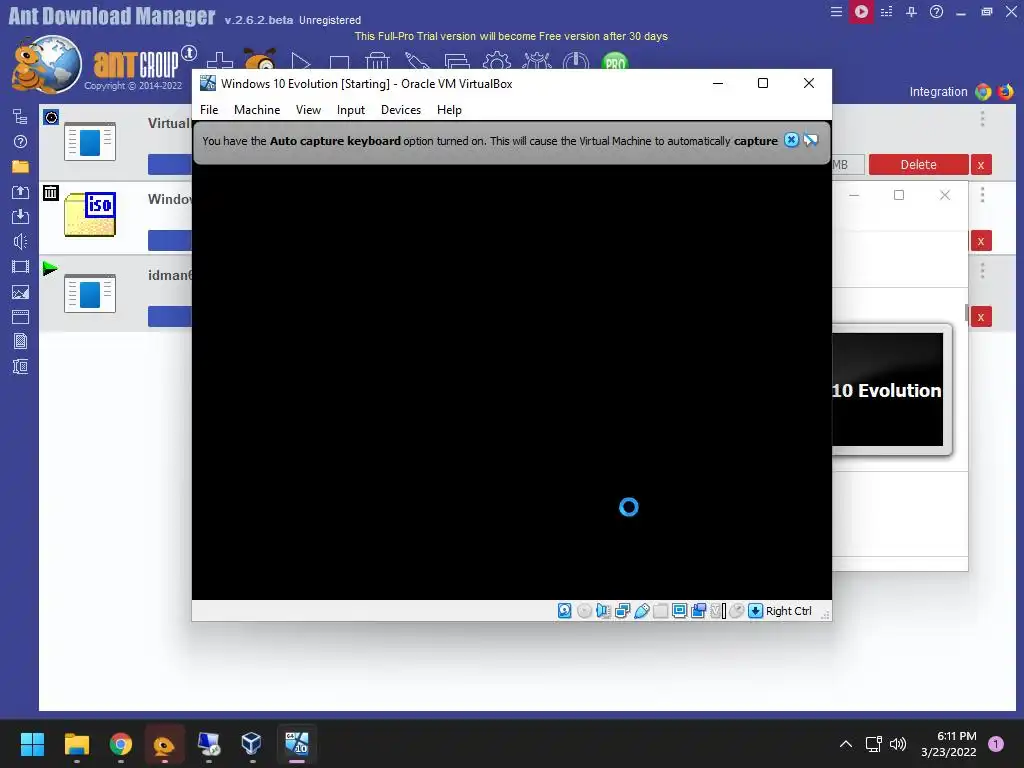Filter by audio files in sidebar
Viewport: 1024px width, 768px height.
[x=20, y=242]
